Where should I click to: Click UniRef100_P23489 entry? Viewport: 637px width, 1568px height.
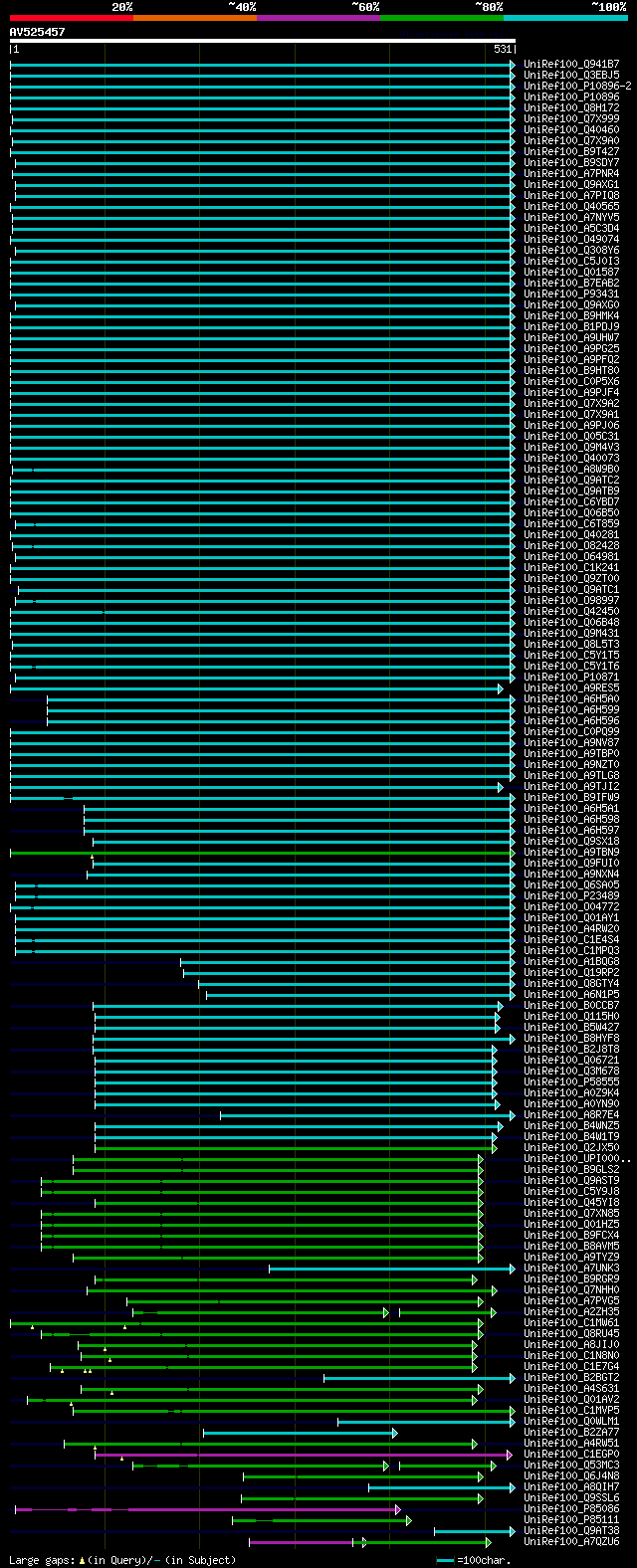(x=571, y=895)
